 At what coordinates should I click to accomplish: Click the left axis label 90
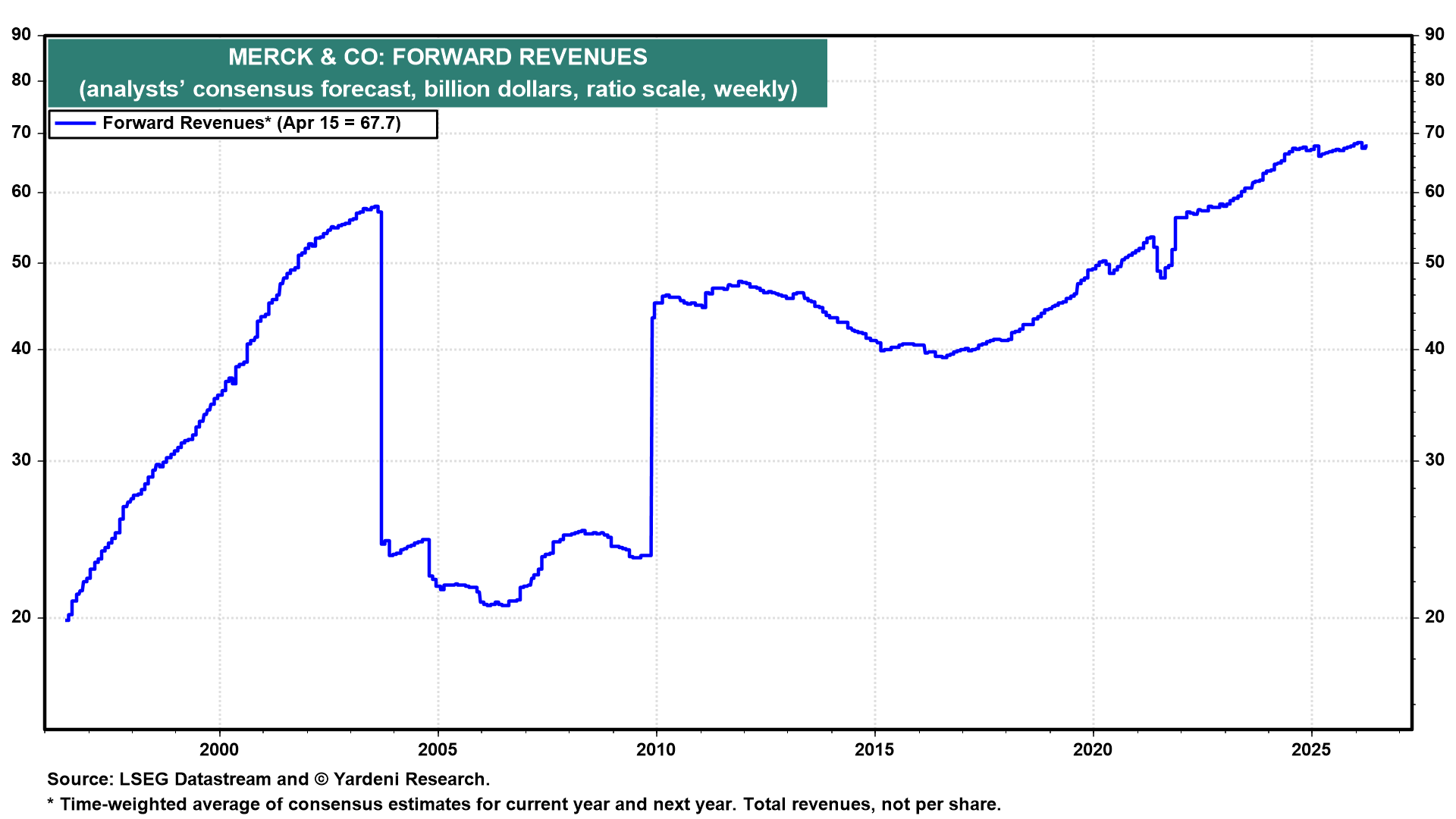[x=22, y=34]
